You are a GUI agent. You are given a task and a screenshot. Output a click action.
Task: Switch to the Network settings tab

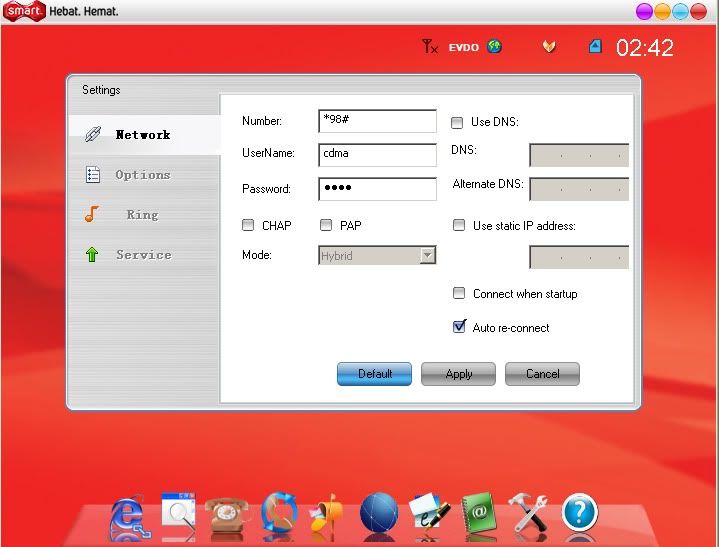(144, 135)
